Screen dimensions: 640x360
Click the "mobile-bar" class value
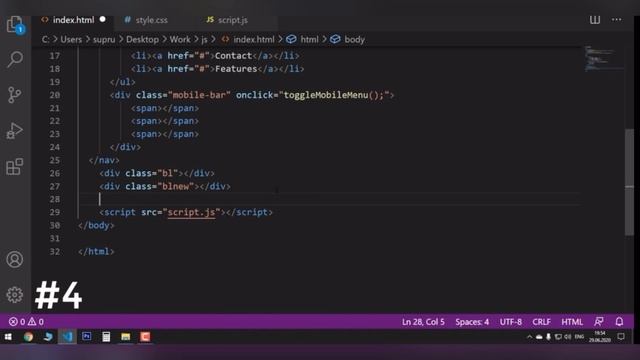pos(199,95)
